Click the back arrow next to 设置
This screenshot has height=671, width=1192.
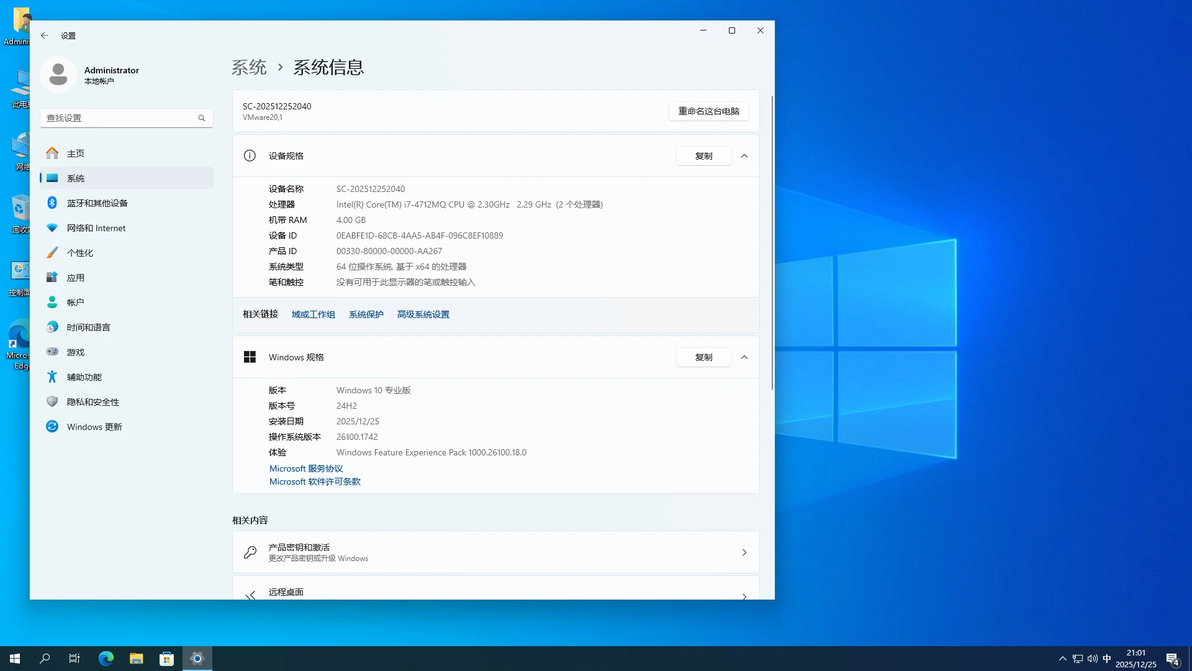coord(45,35)
